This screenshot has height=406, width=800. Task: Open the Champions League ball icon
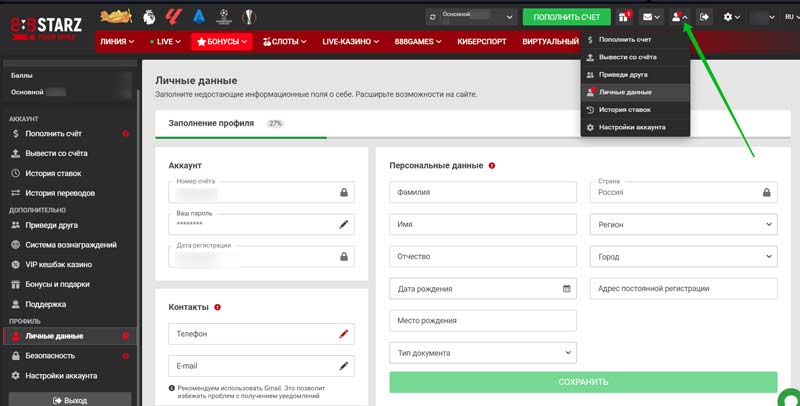click(224, 17)
